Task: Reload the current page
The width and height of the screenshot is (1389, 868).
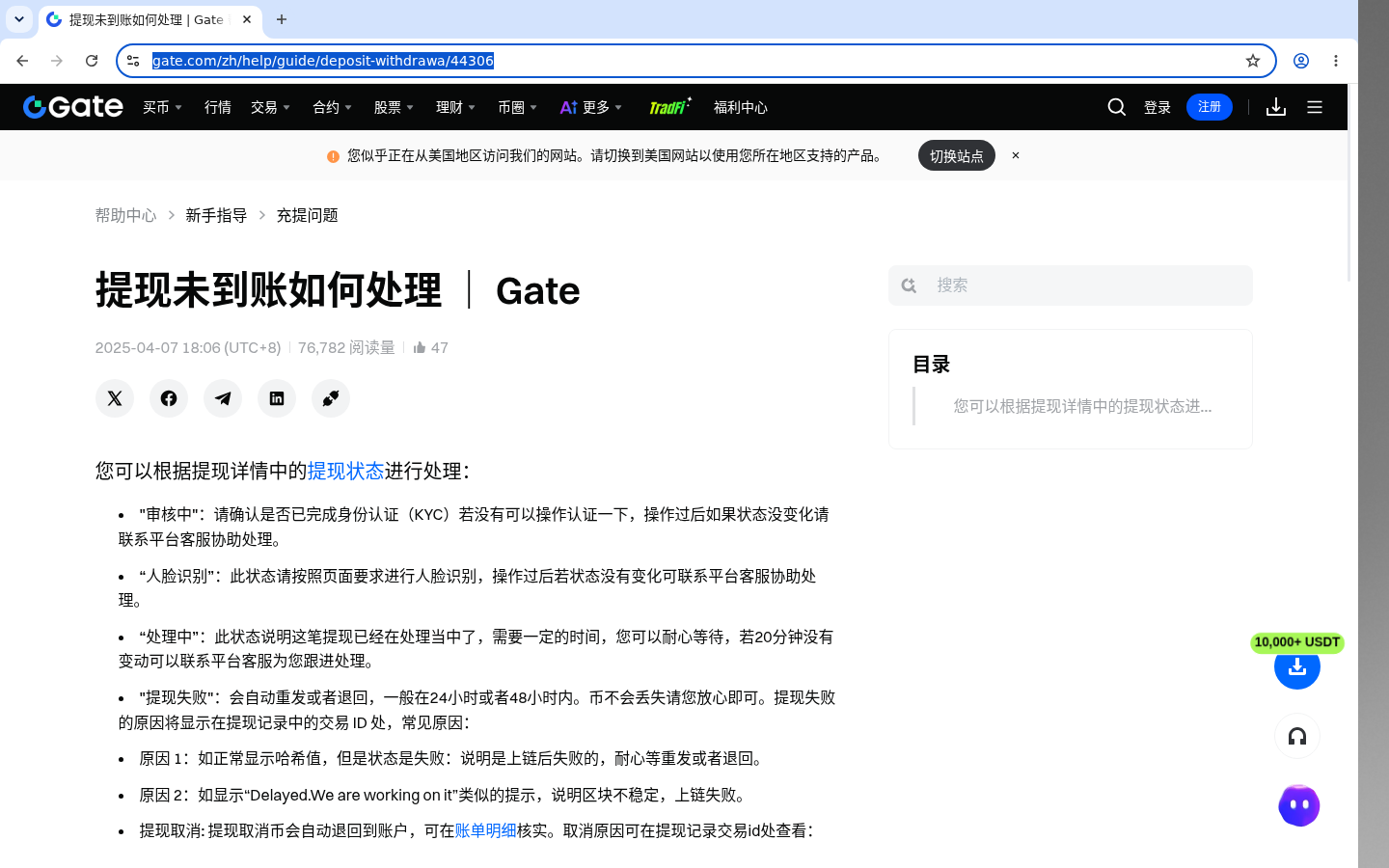Action: coord(92,61)
